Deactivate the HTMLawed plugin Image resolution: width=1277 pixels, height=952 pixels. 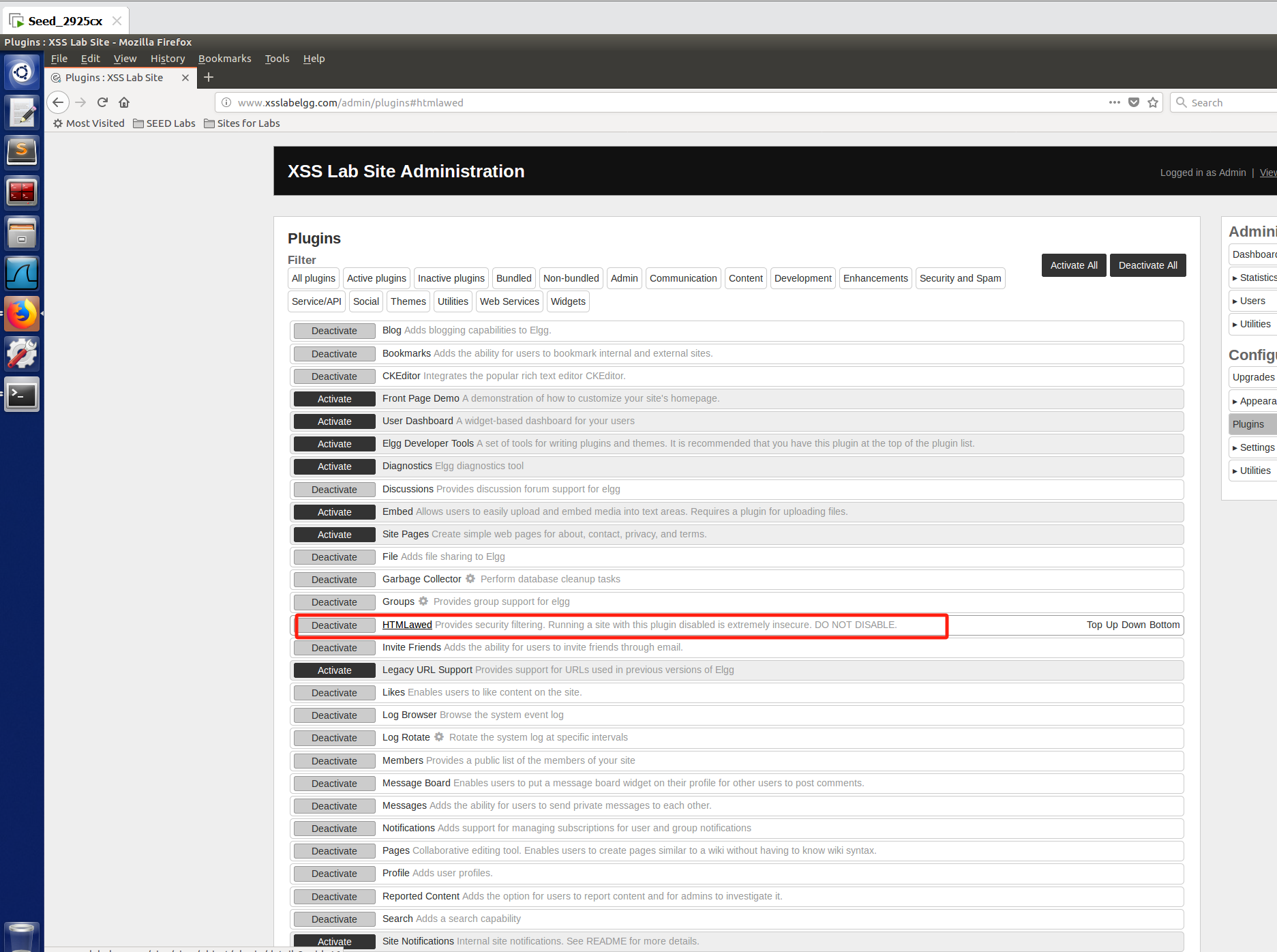tap(334, 625)
